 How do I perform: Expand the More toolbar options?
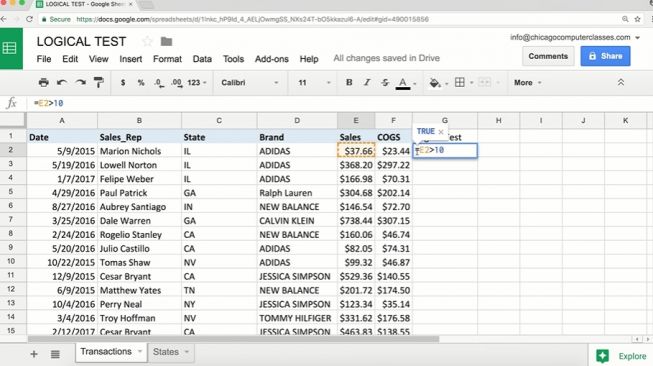527,82
